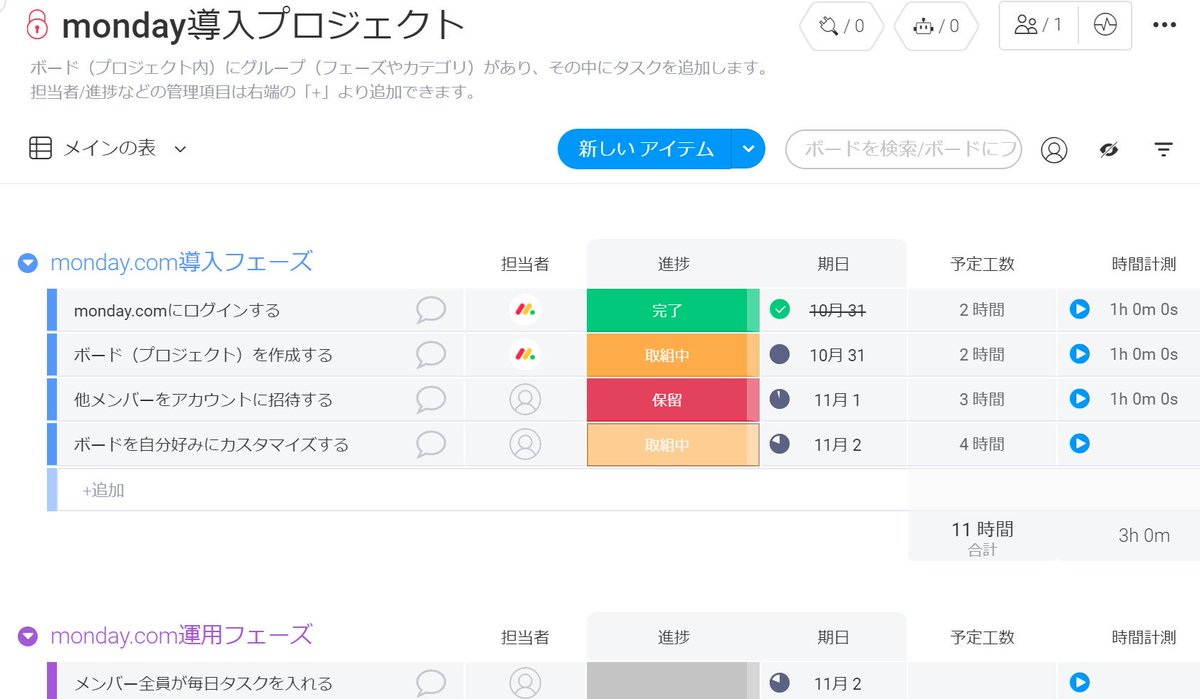
Task: Click the 時間計測 column header in 導入フェーズ
Action: 1143,264
